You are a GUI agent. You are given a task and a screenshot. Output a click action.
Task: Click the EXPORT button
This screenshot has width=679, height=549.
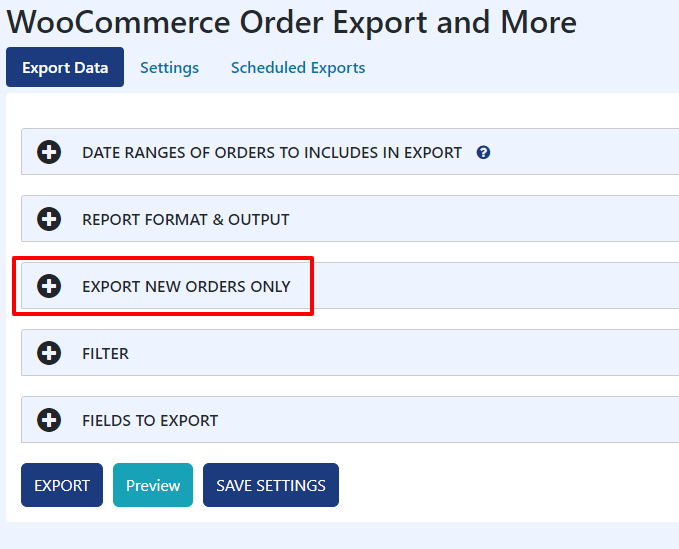[x=62, y=485]
